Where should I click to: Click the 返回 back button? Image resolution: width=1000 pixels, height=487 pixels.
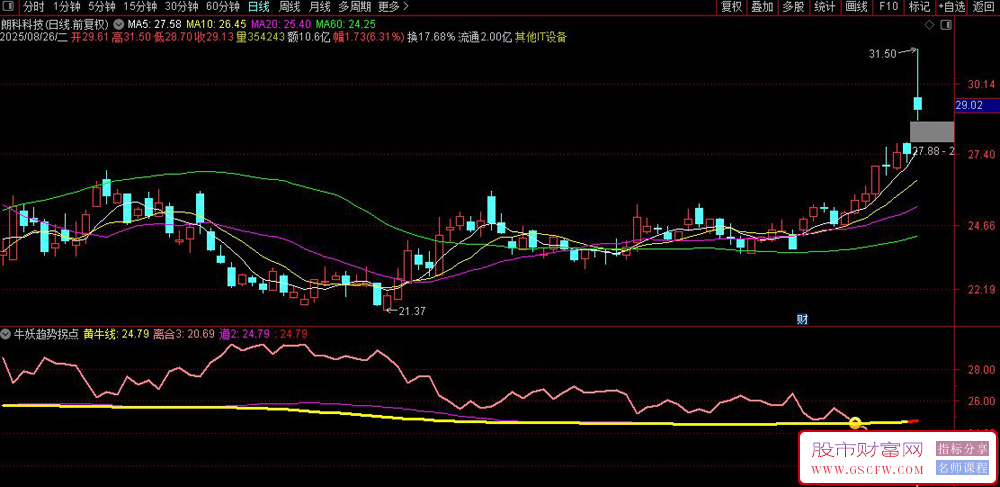[x=983, y=7]
